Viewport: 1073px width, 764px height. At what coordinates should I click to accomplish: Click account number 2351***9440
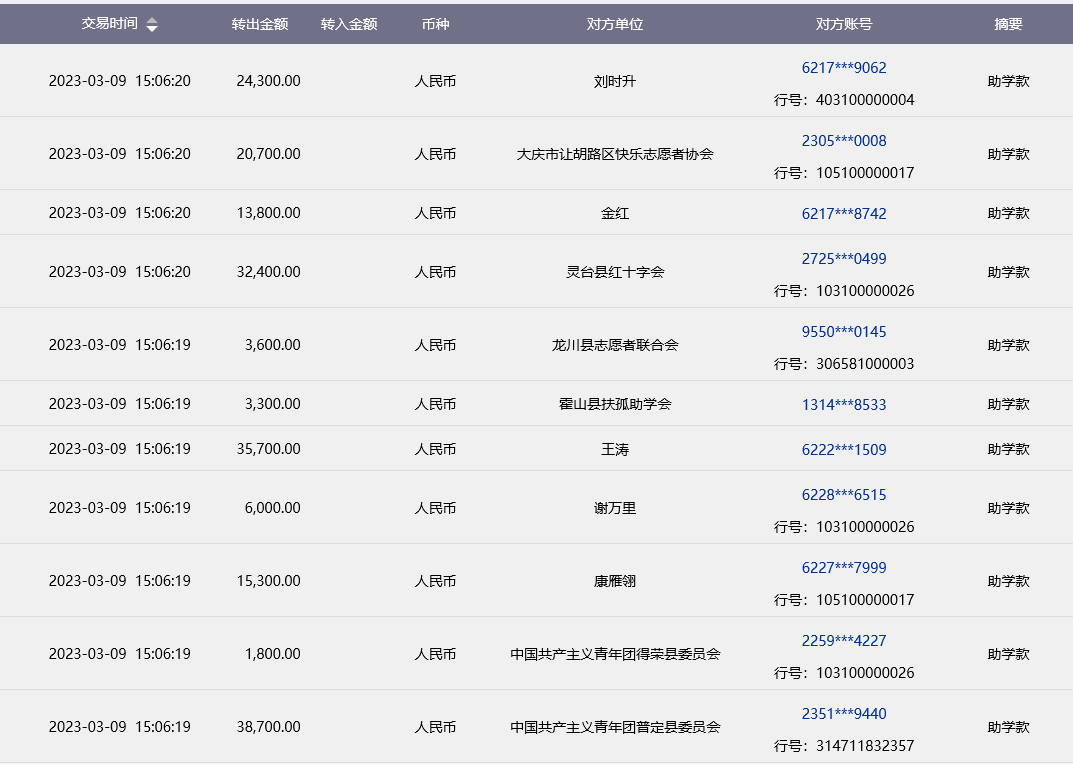coord(843,714)
